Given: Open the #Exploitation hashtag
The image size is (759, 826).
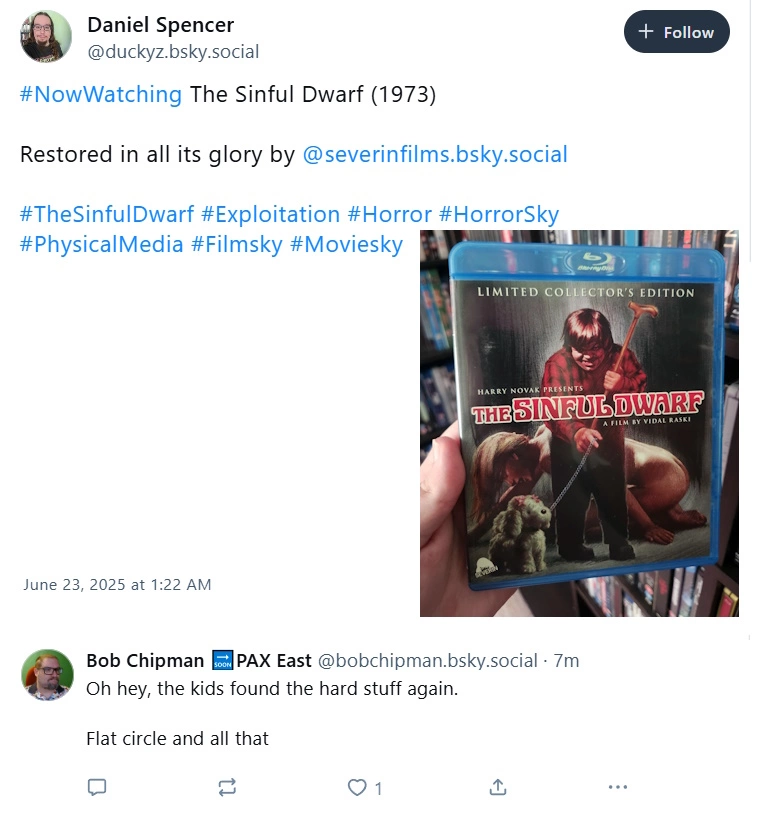Looking at the screenshot, I should [x=270, y=214].
